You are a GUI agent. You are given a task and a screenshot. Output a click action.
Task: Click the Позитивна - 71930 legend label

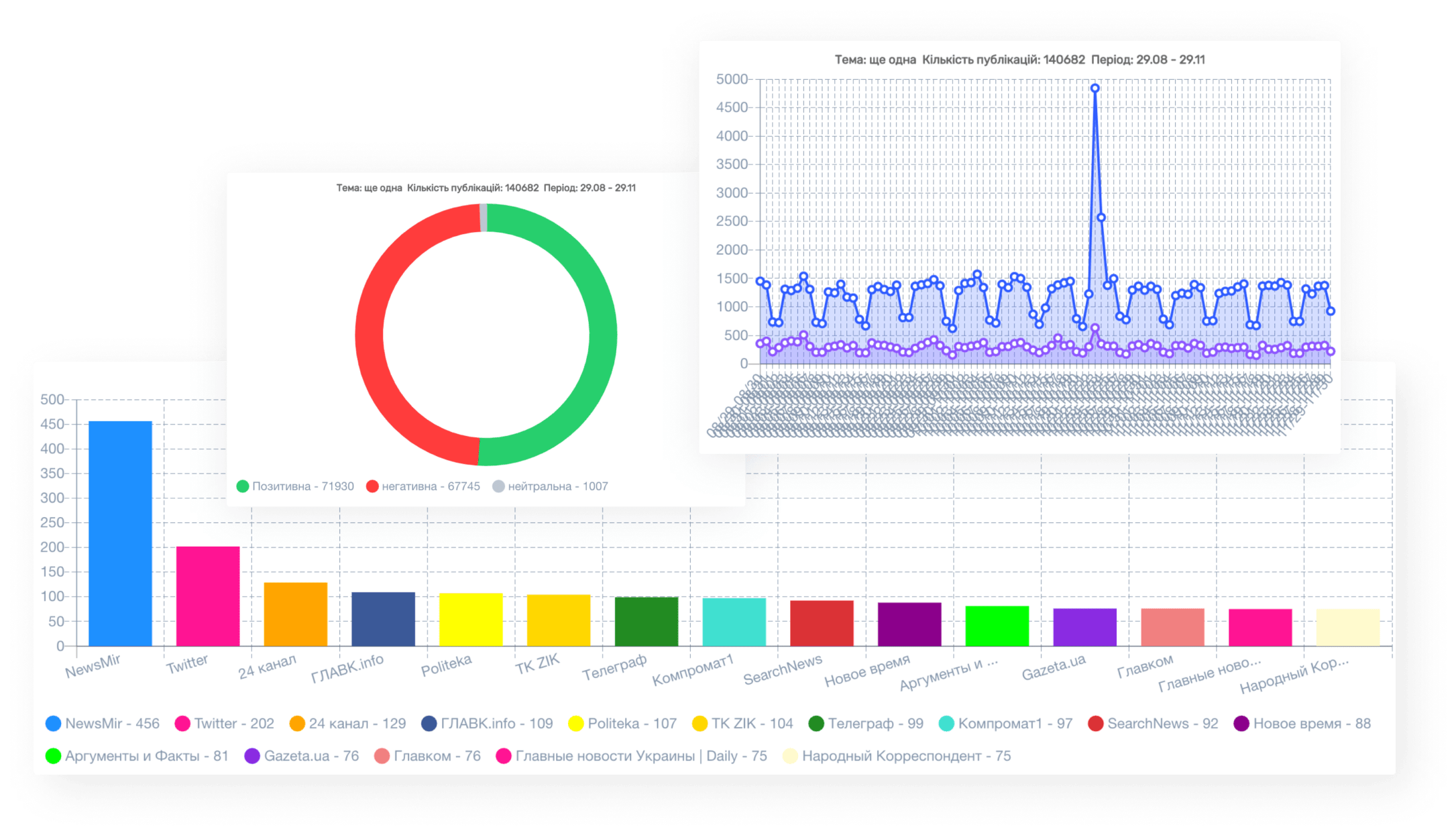point(303,486)
